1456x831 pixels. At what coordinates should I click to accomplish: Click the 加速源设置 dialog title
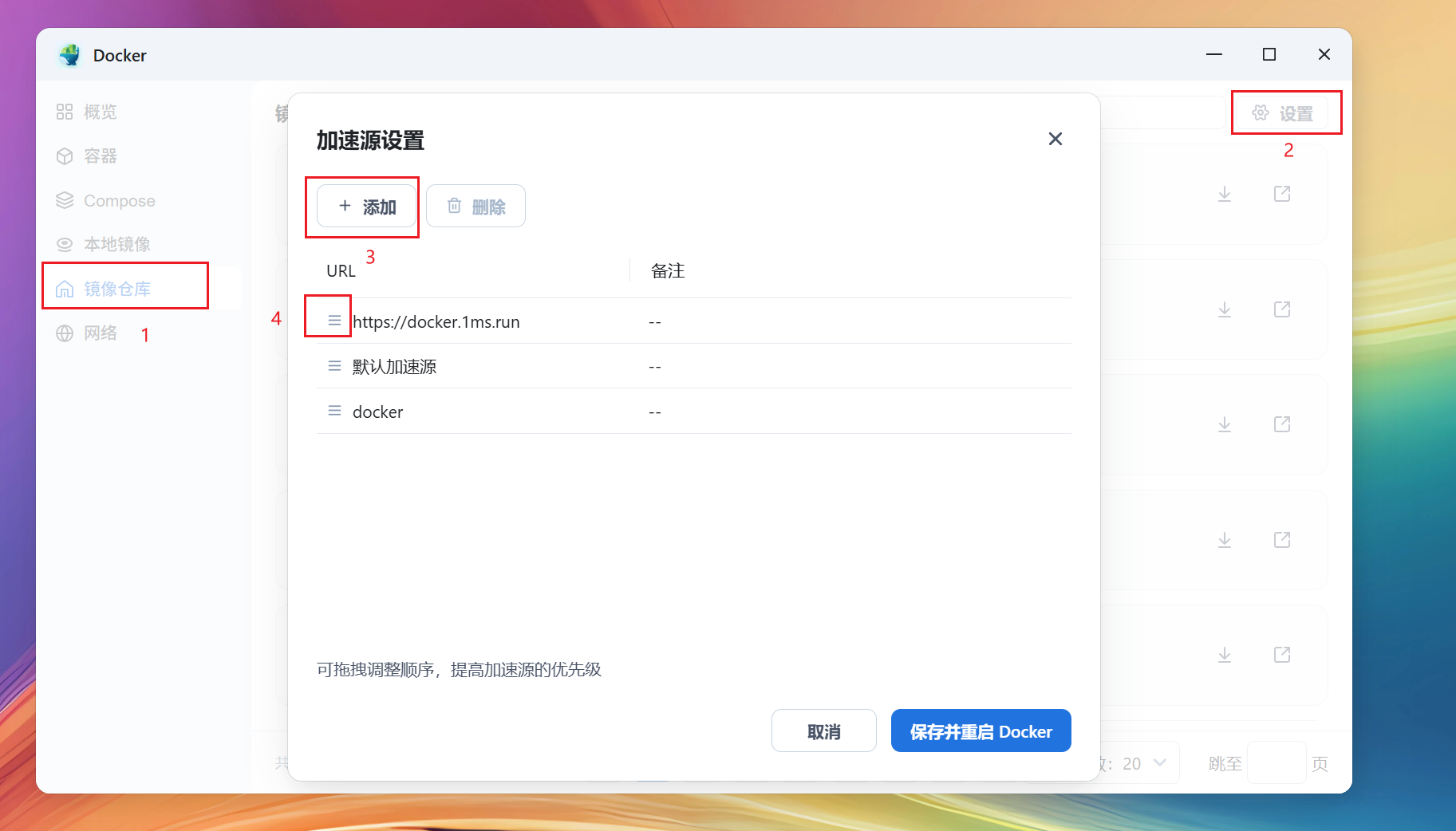click(x=370, y=140)
